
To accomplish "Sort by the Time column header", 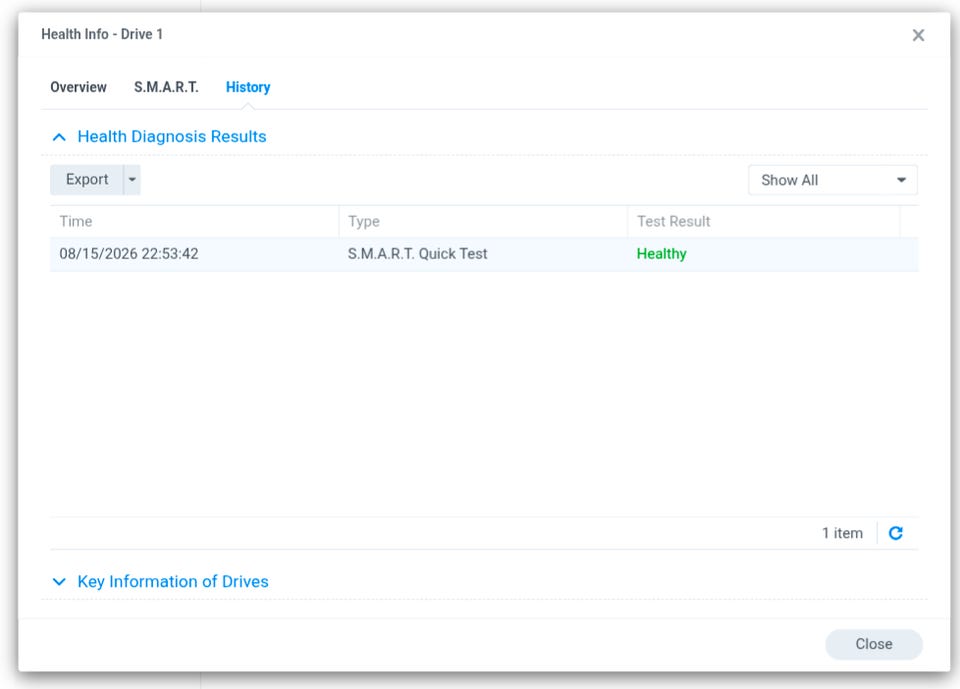I will 195,221.
